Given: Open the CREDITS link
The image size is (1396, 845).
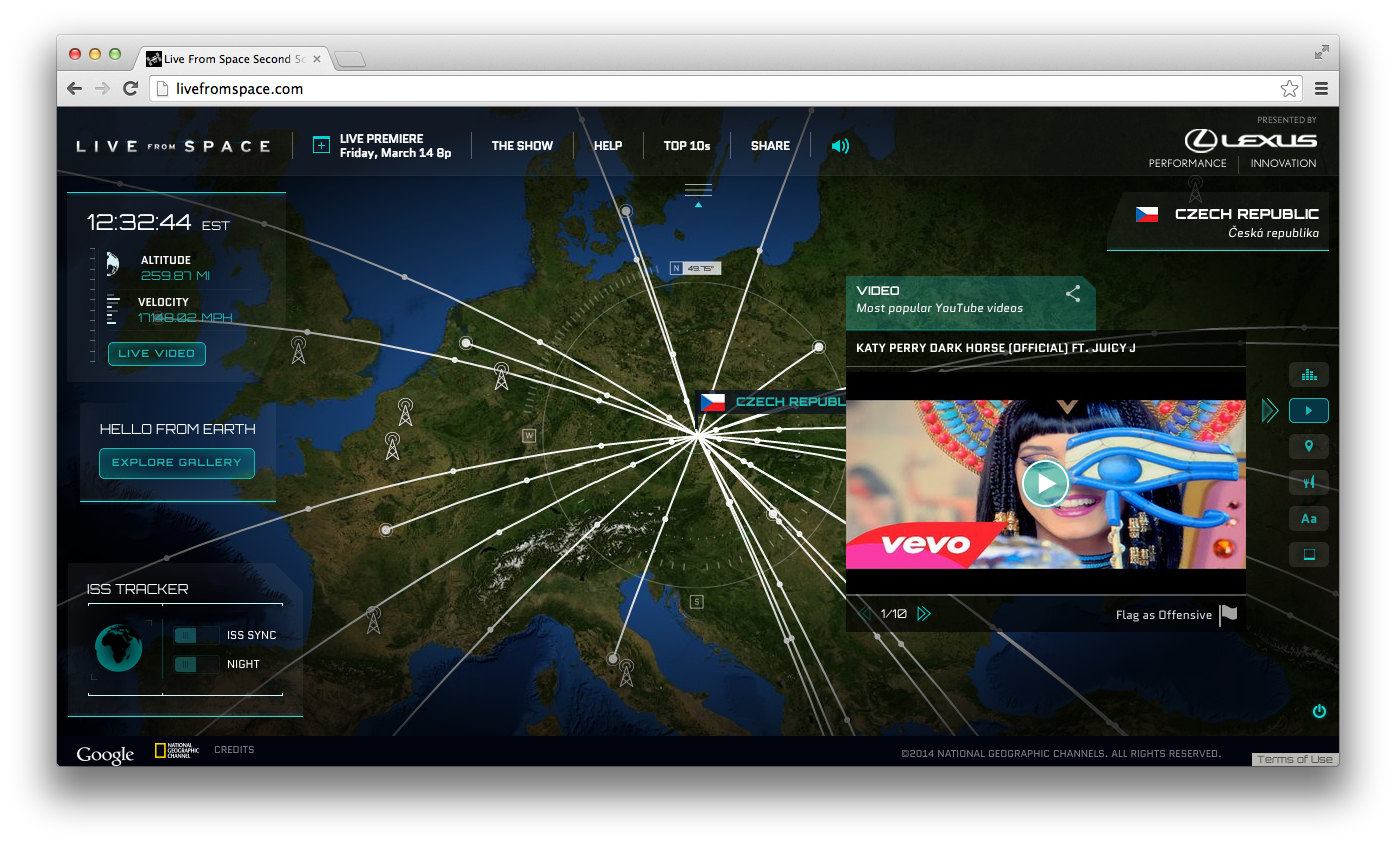Looking at the screenshot, I should pos(234,750).
